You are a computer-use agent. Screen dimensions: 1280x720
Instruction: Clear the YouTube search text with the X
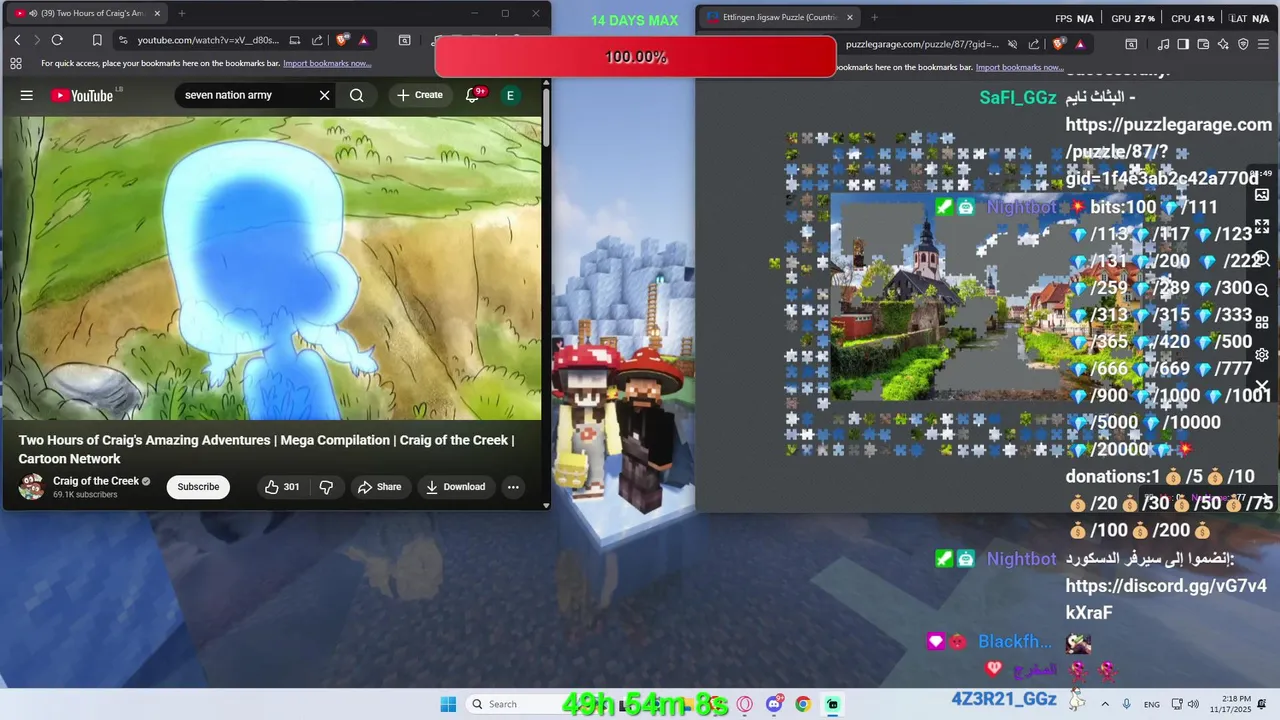324,95
